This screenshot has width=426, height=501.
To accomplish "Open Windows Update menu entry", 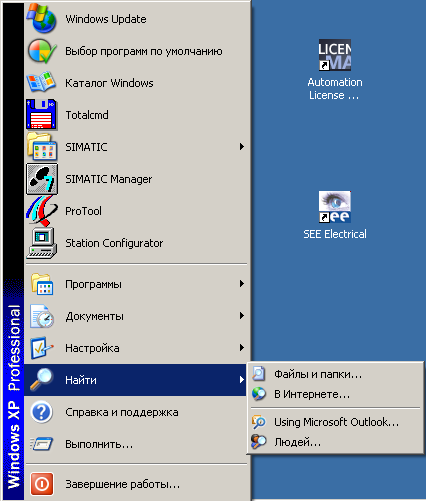I will [136, 19].
